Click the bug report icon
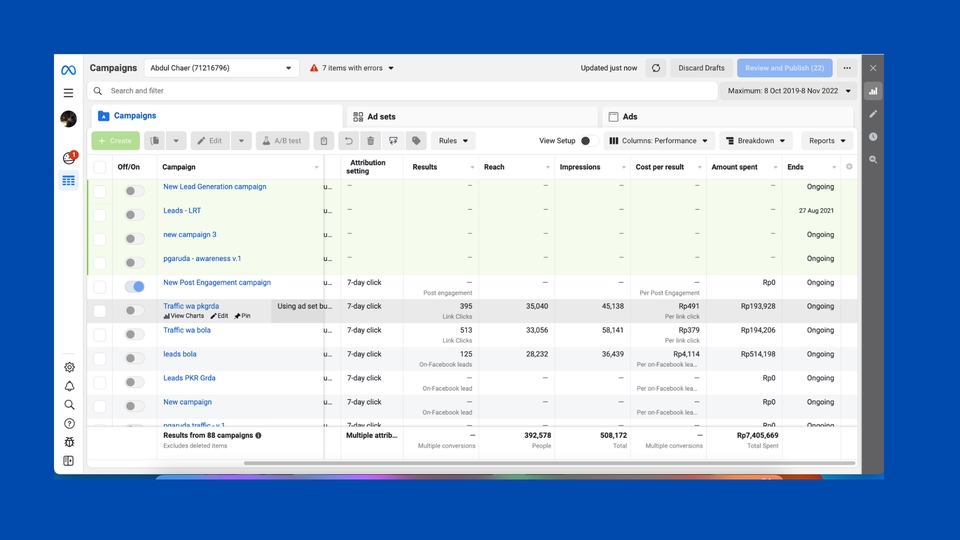The image size is (960, 540). point(69,442)
